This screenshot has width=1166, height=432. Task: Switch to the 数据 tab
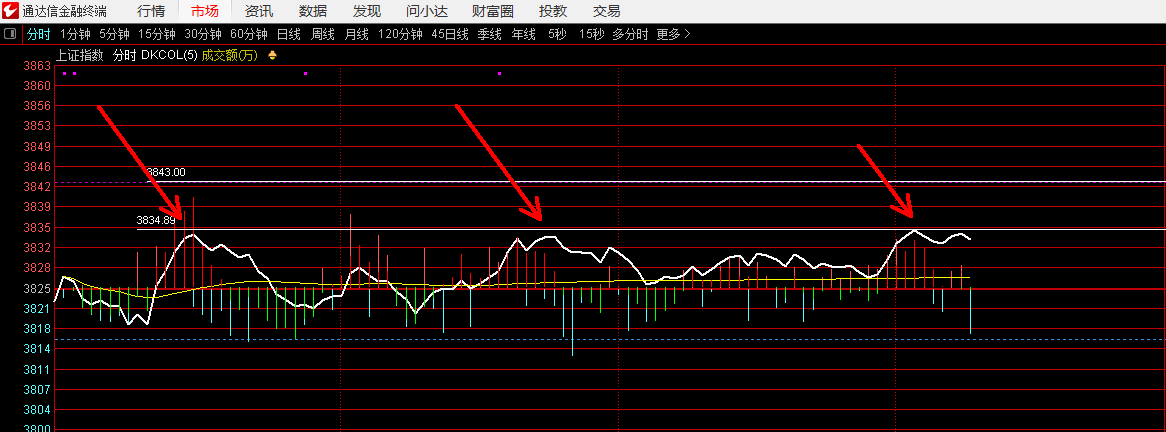313,11
